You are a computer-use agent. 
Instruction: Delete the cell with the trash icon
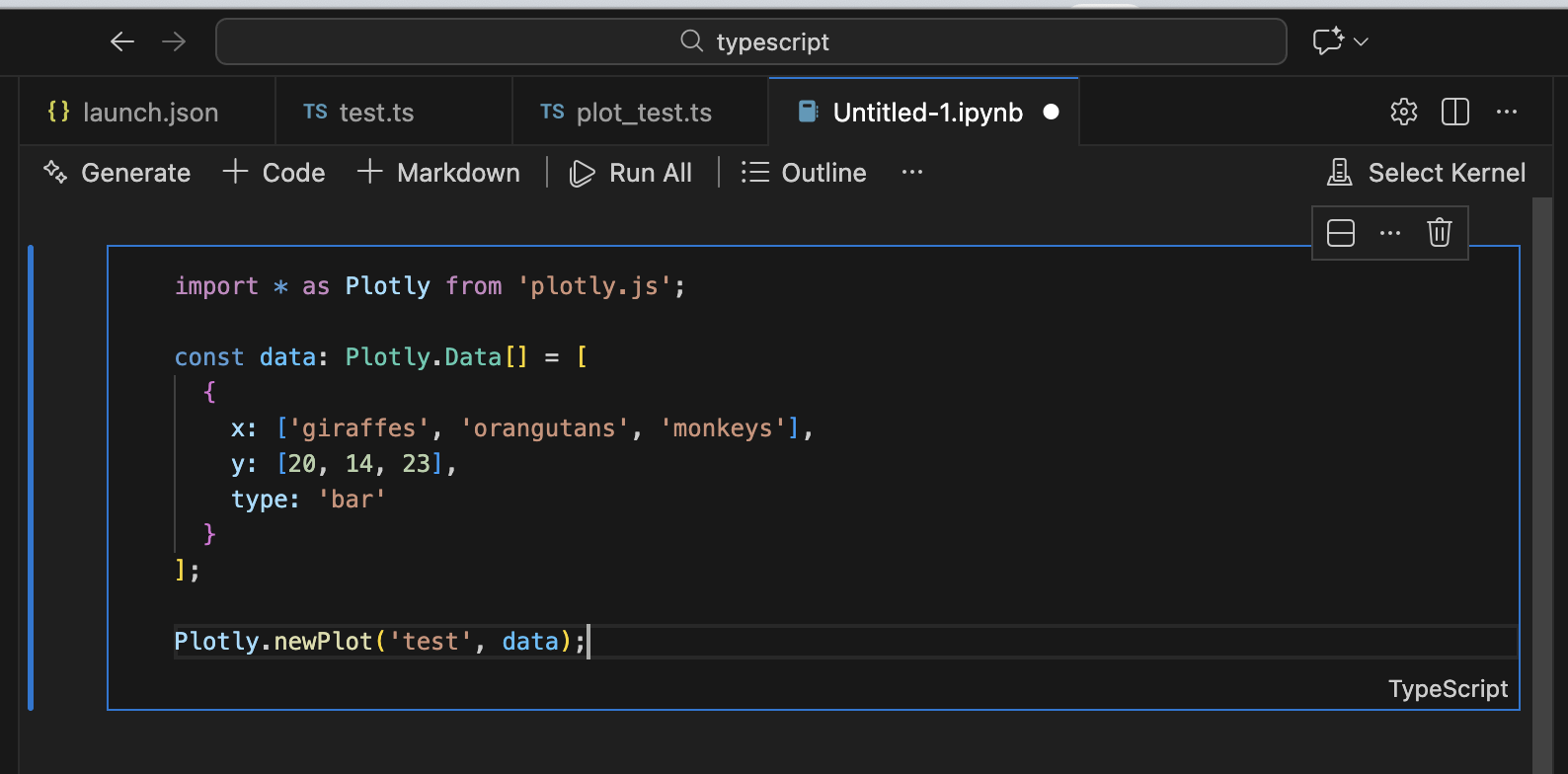tap(1440, 233)
